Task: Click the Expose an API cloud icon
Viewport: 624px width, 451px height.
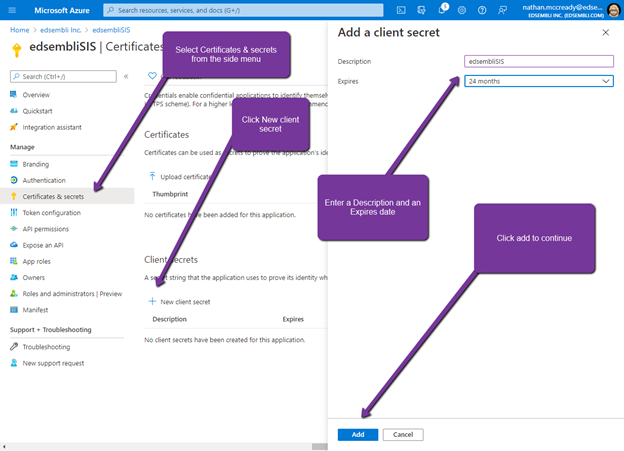Action: pos(14,245)
